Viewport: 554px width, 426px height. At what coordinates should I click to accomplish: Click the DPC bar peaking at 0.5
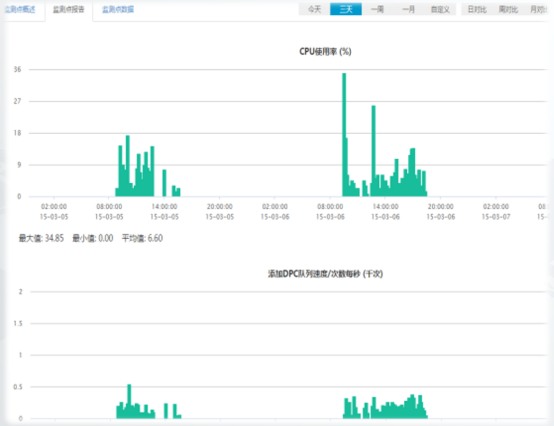point(129,401)
